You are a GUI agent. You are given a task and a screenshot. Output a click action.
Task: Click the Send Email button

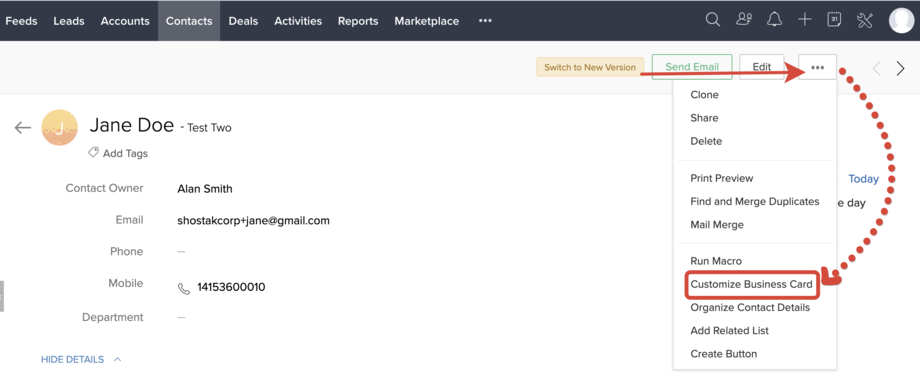pyautogui.click(x=692, y=67)
